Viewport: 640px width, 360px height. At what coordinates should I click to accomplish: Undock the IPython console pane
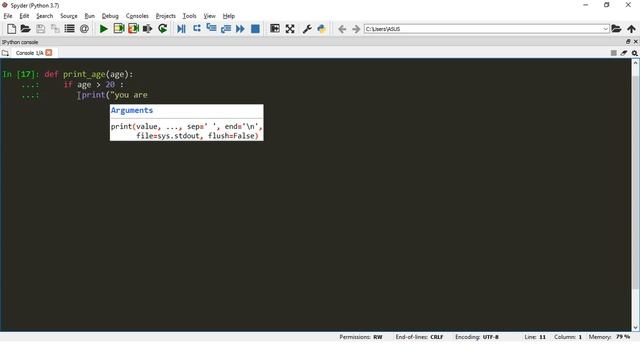point(628,42)
